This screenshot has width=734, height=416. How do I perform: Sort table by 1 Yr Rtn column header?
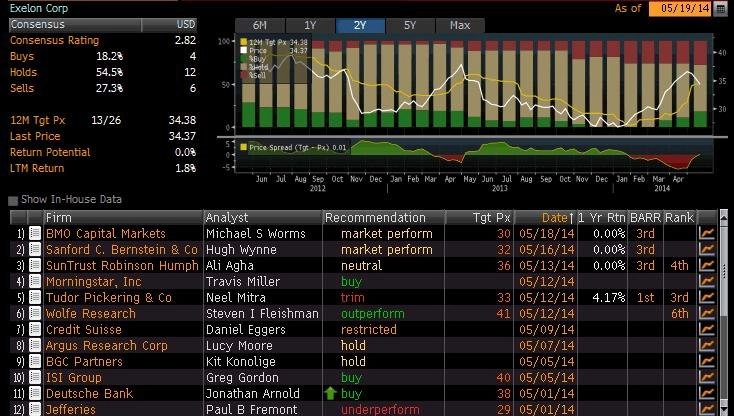602,218
